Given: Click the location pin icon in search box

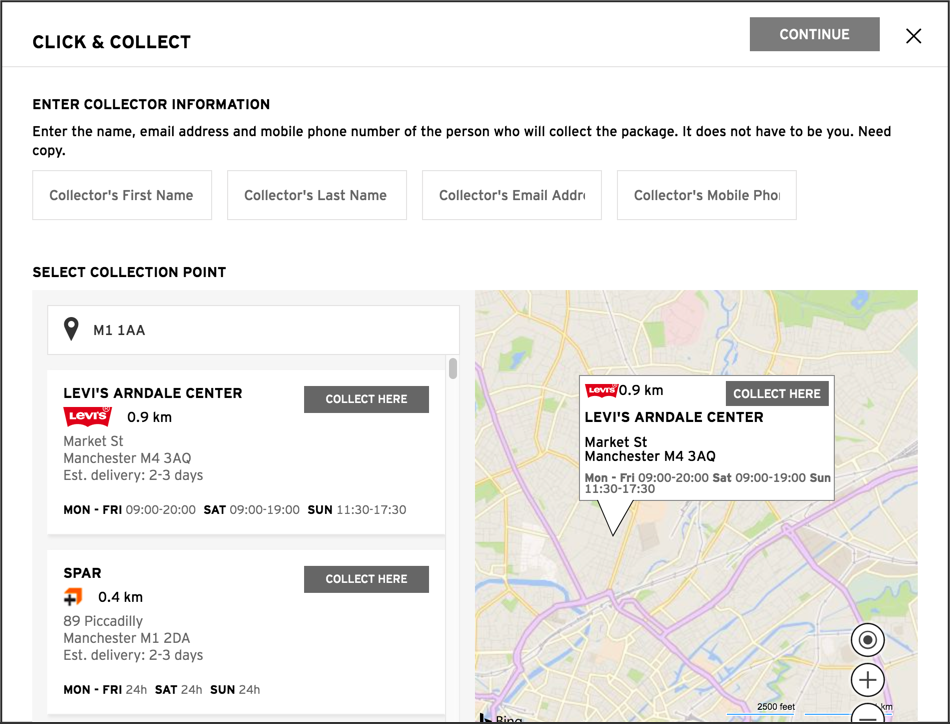Looking at the screenshot, I should 71,329.
